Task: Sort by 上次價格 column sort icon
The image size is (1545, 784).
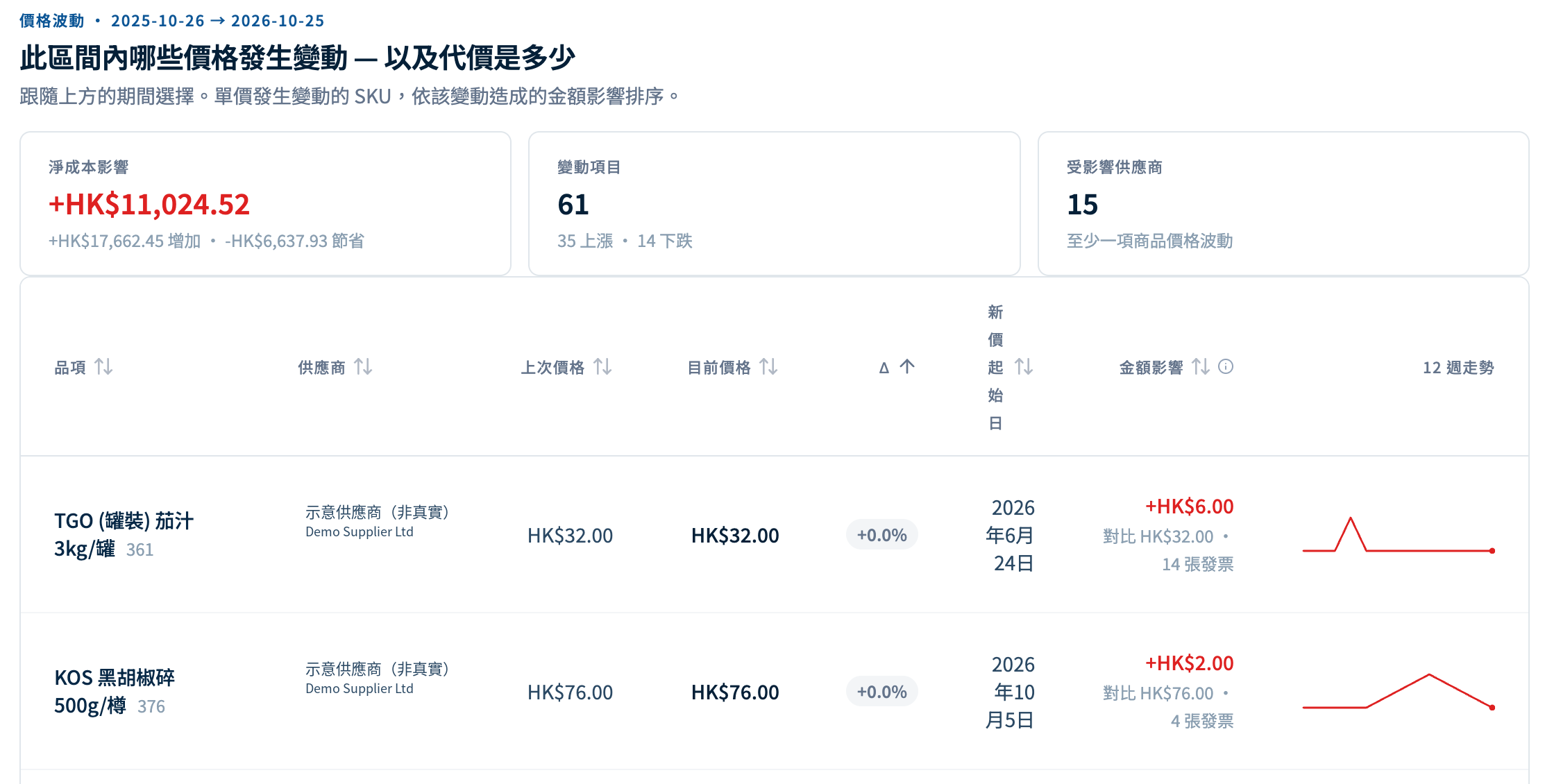Action: (x=602, y=366)
